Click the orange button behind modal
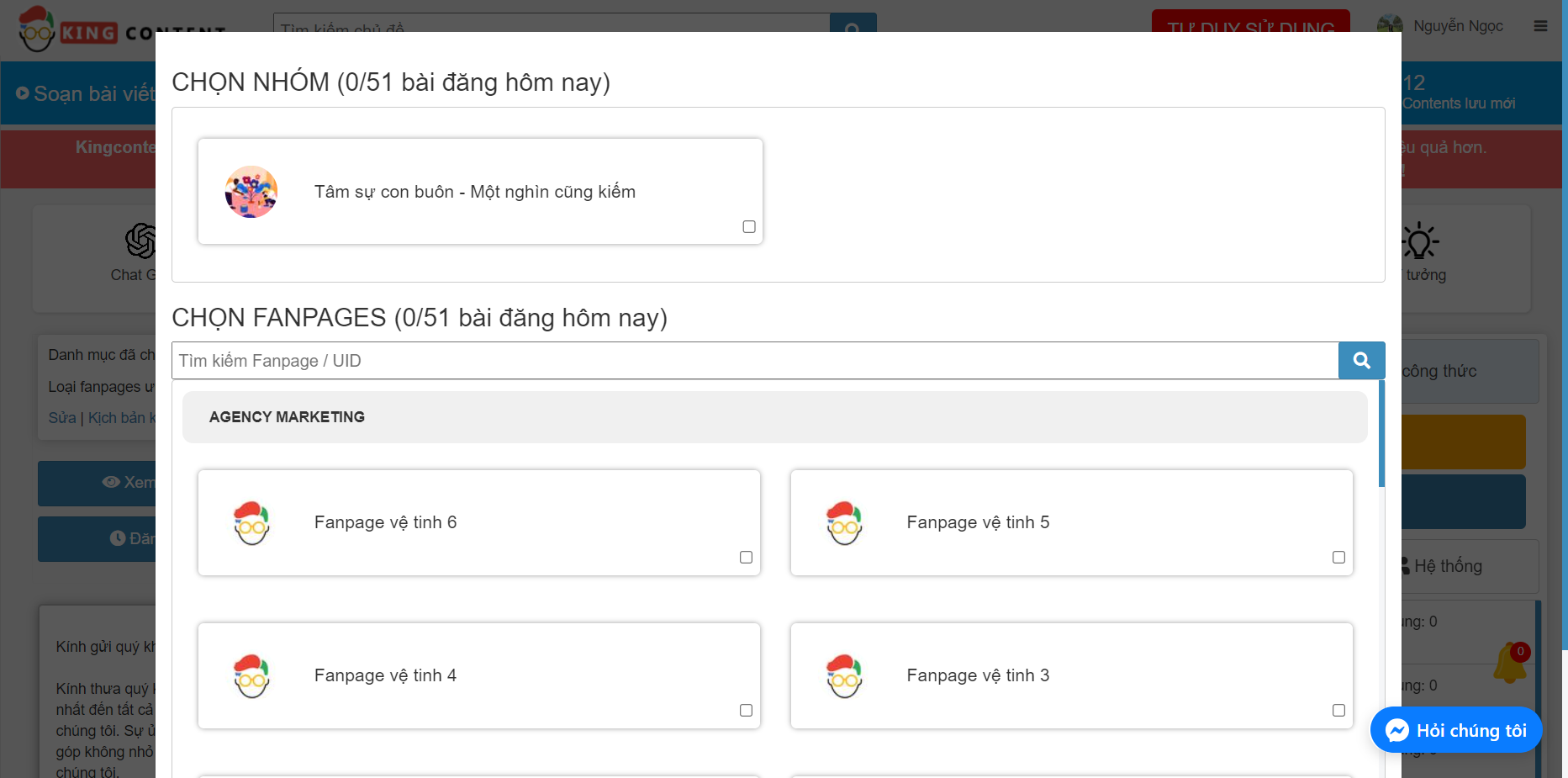 (x=1464, y=442)
